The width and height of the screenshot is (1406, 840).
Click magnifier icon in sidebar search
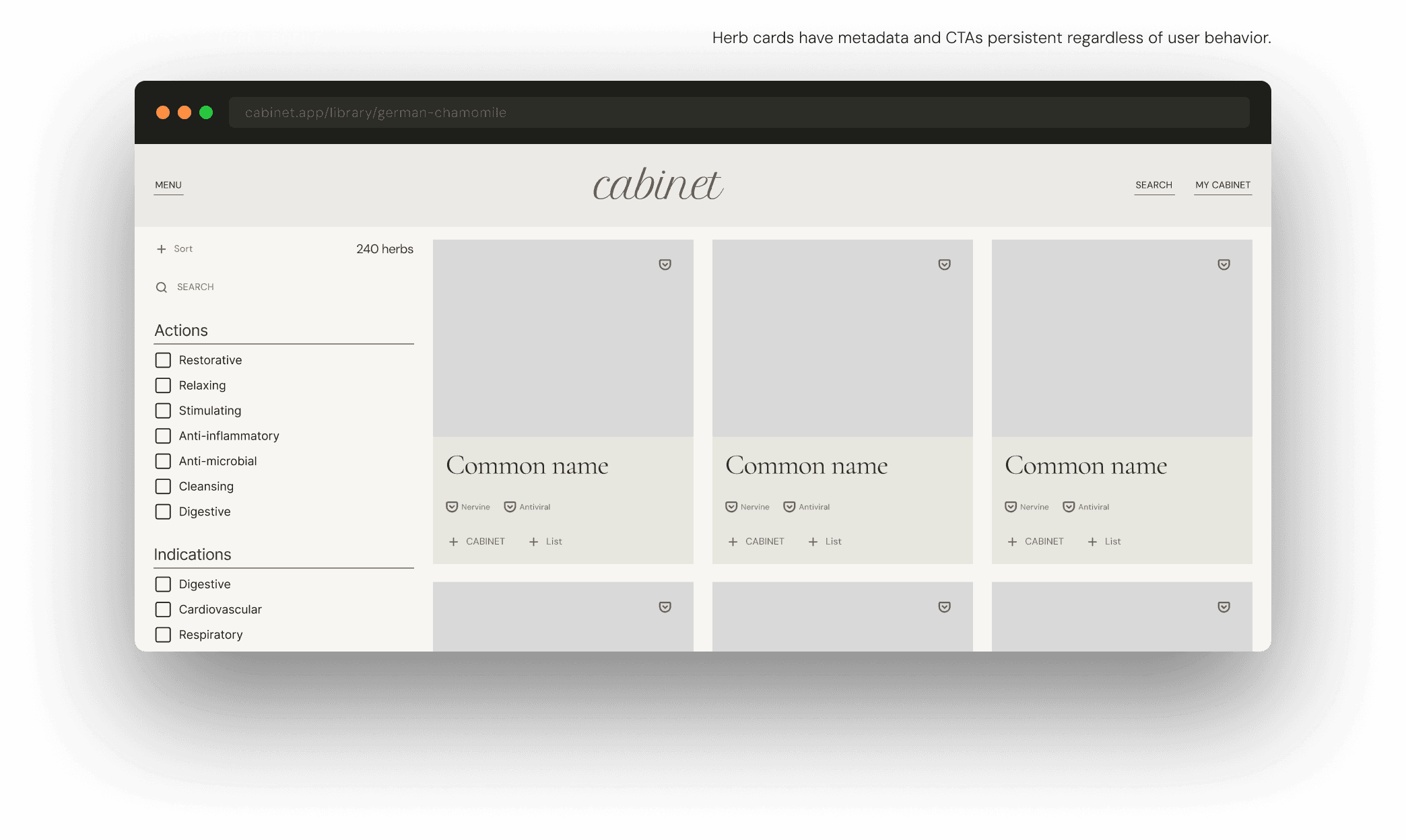click(162, 287)
